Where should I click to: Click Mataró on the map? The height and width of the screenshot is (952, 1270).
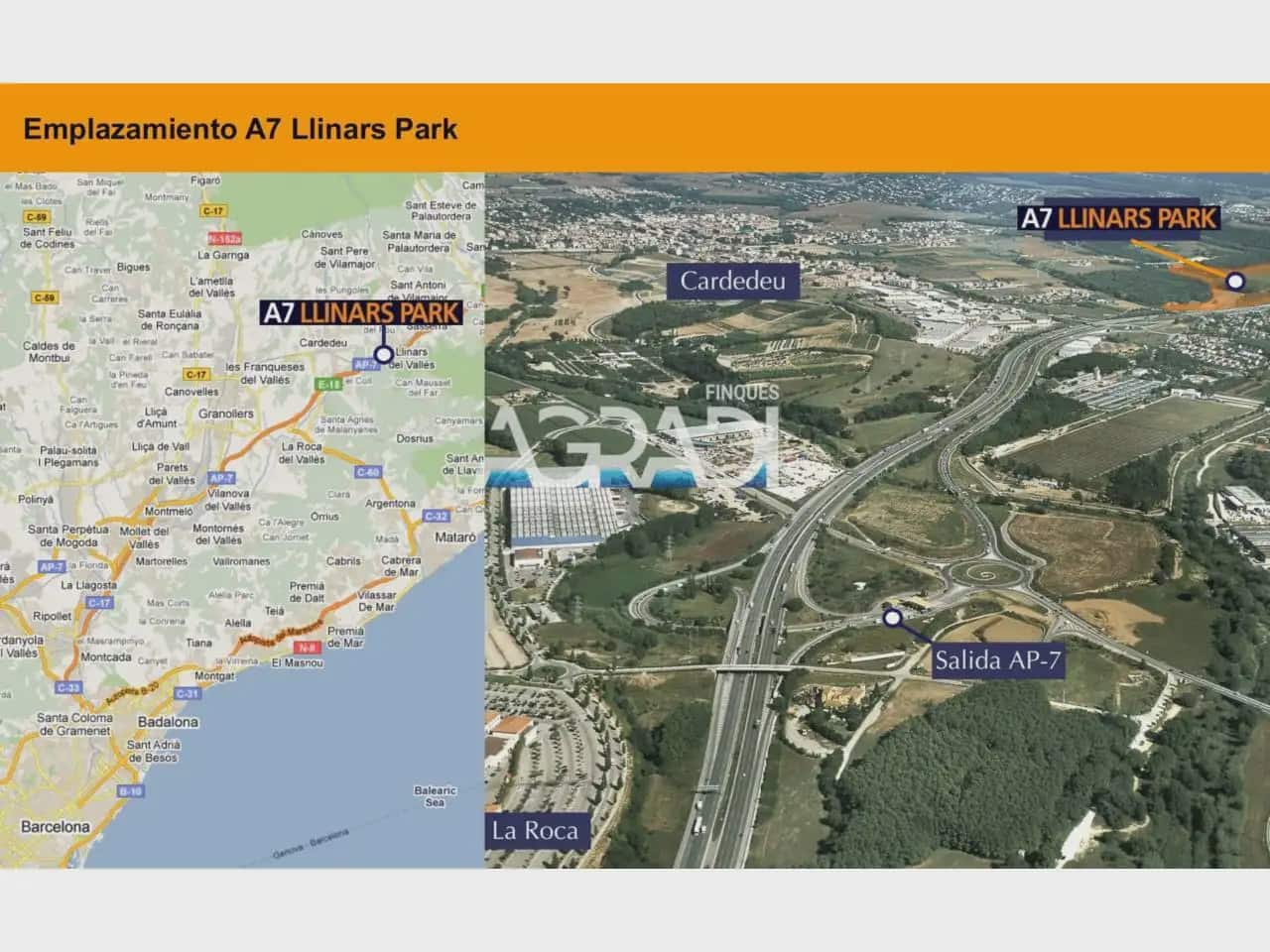455,536
